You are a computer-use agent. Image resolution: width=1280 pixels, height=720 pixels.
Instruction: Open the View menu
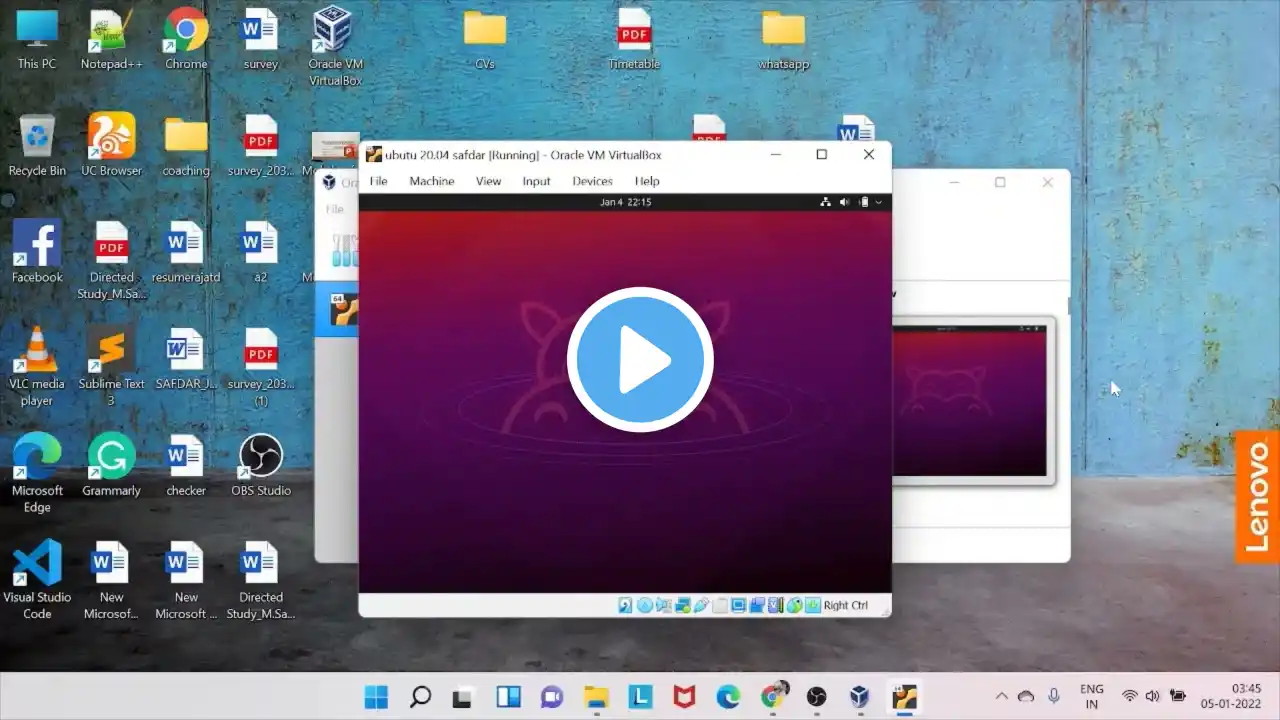coord(488,181)
